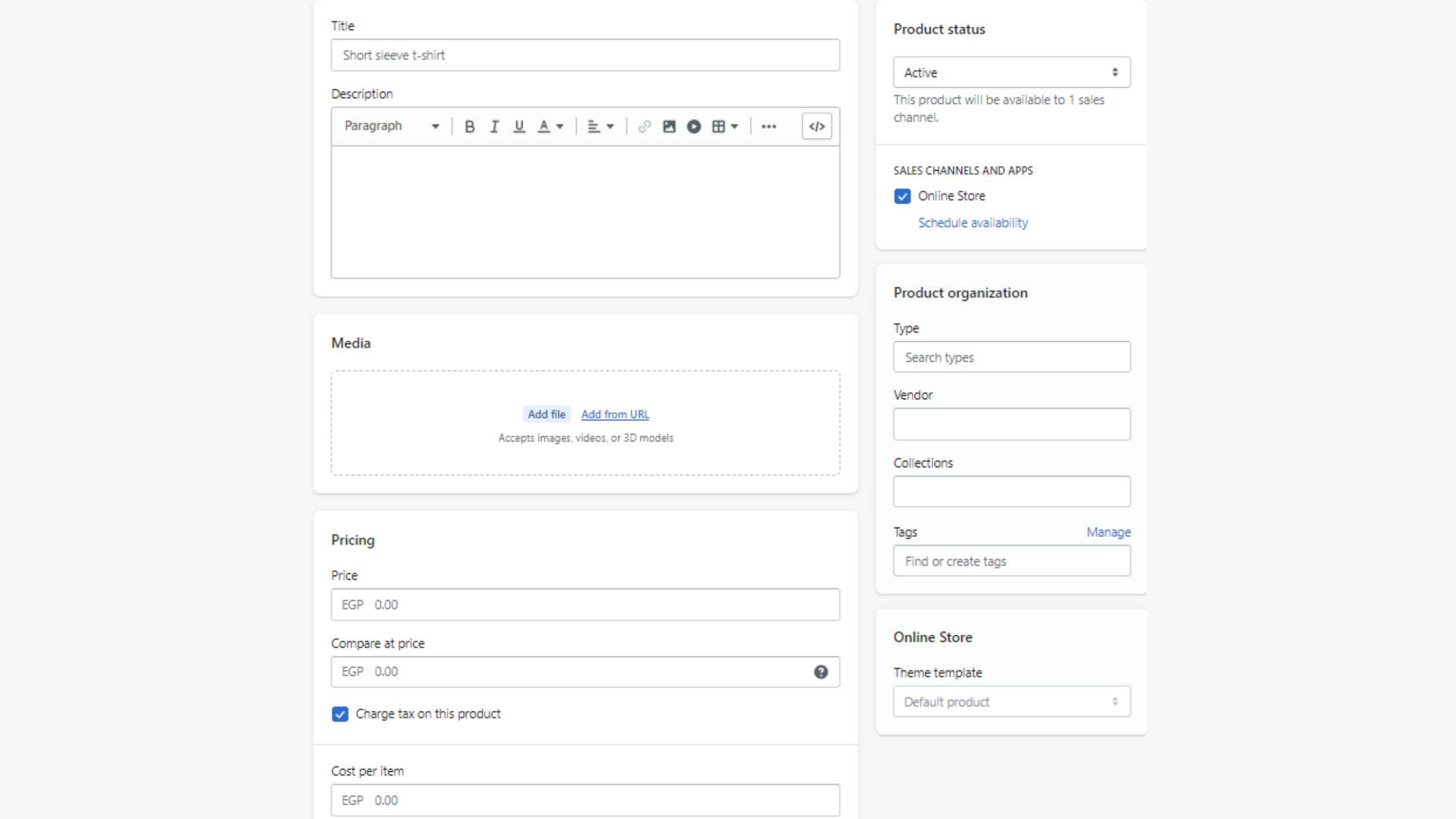Uncheck Online Store sales channel

click(x=902, y=196)
